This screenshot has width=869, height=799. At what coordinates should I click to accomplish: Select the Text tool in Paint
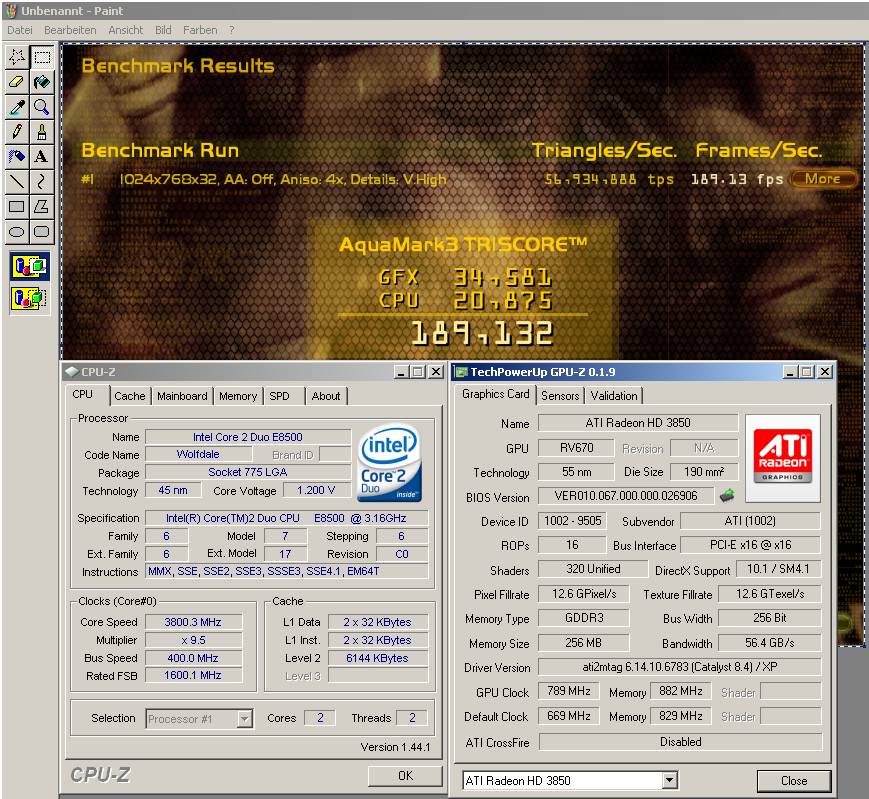click(x=42, y=157)
